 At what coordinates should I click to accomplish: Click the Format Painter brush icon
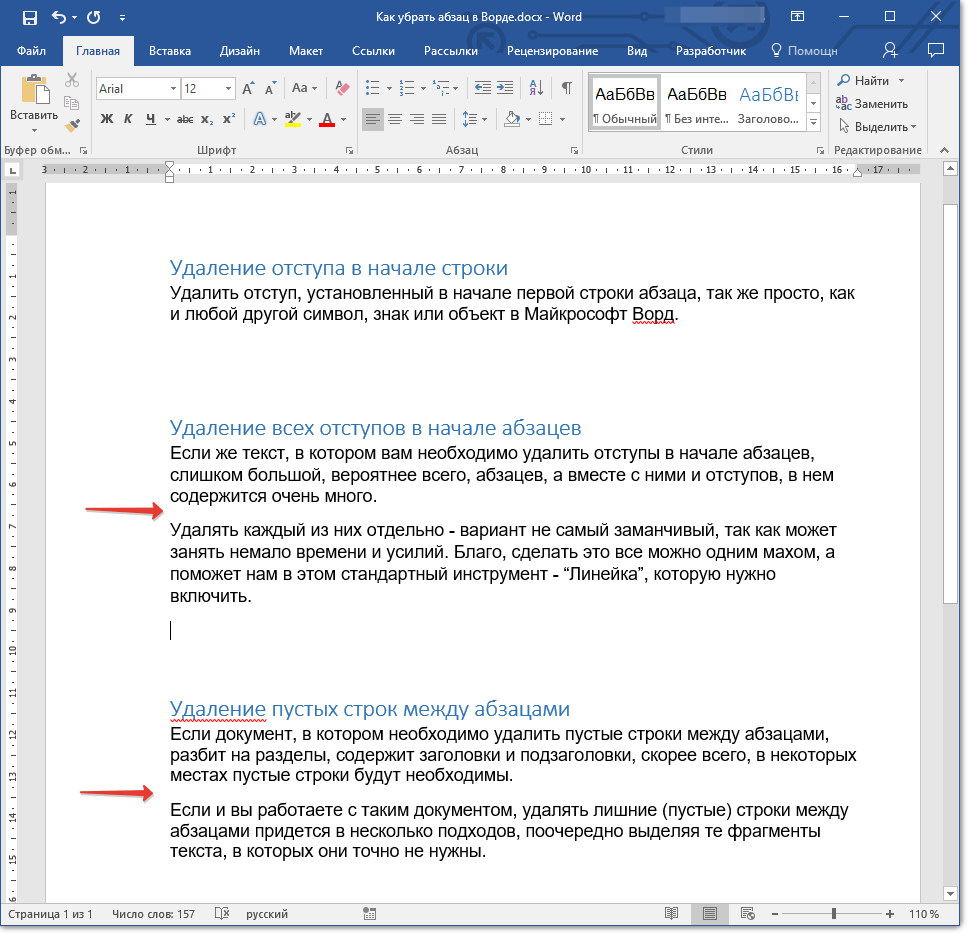(72, 125)
